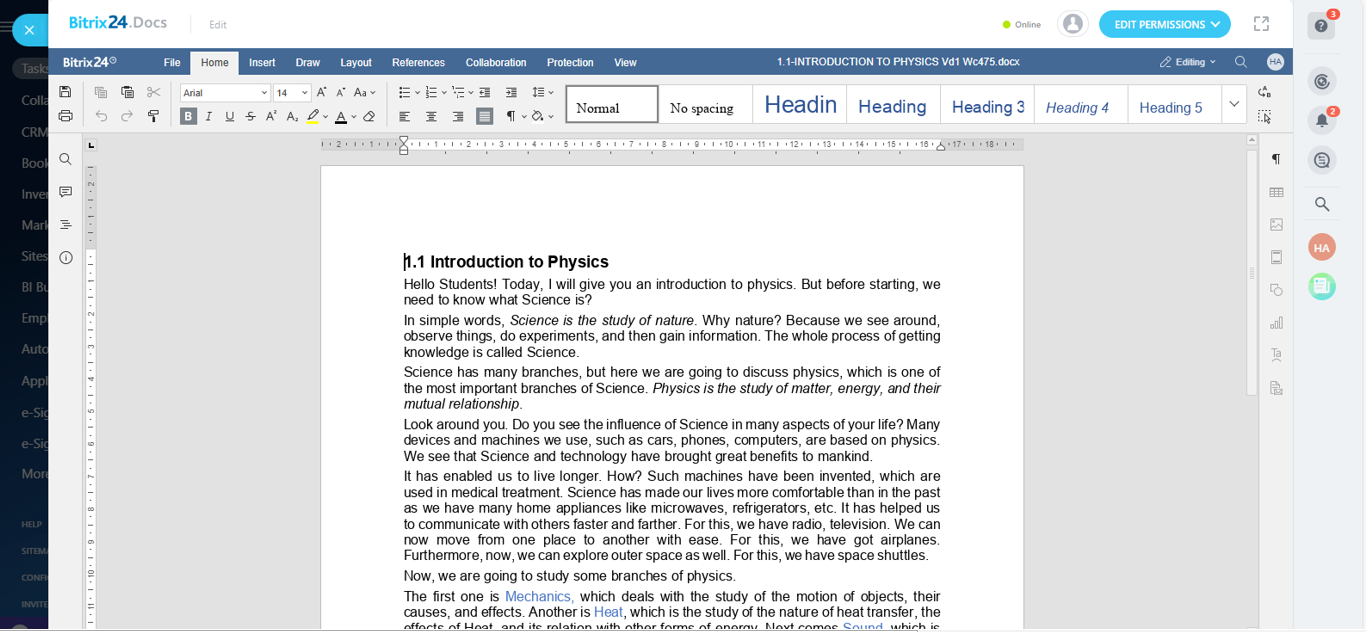The width and height of the screenshot is (1366, 632).
Task: Apply the Normal paragraph style
Action: 612,104
